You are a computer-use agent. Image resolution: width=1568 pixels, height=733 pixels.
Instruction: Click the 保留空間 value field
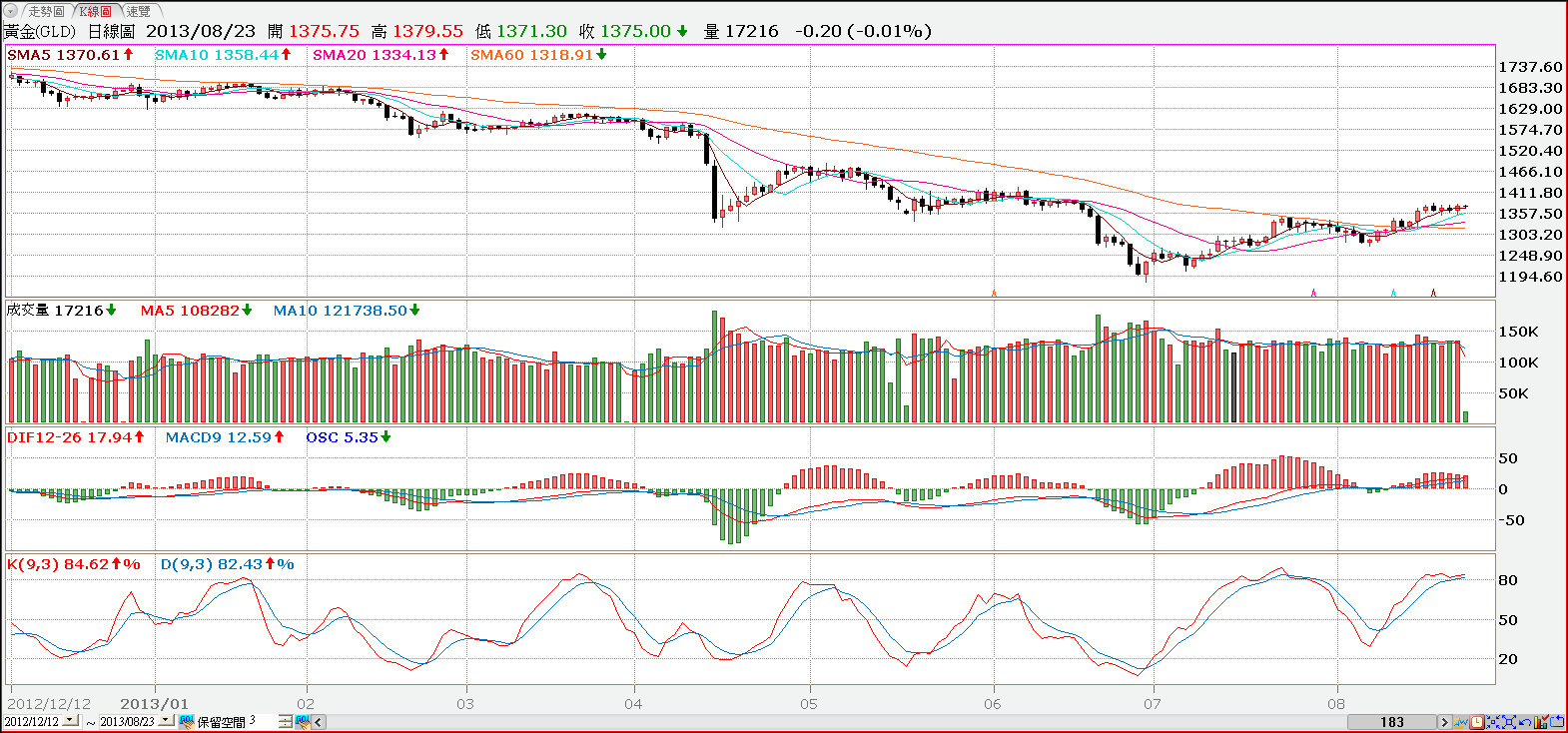(263, 721)
